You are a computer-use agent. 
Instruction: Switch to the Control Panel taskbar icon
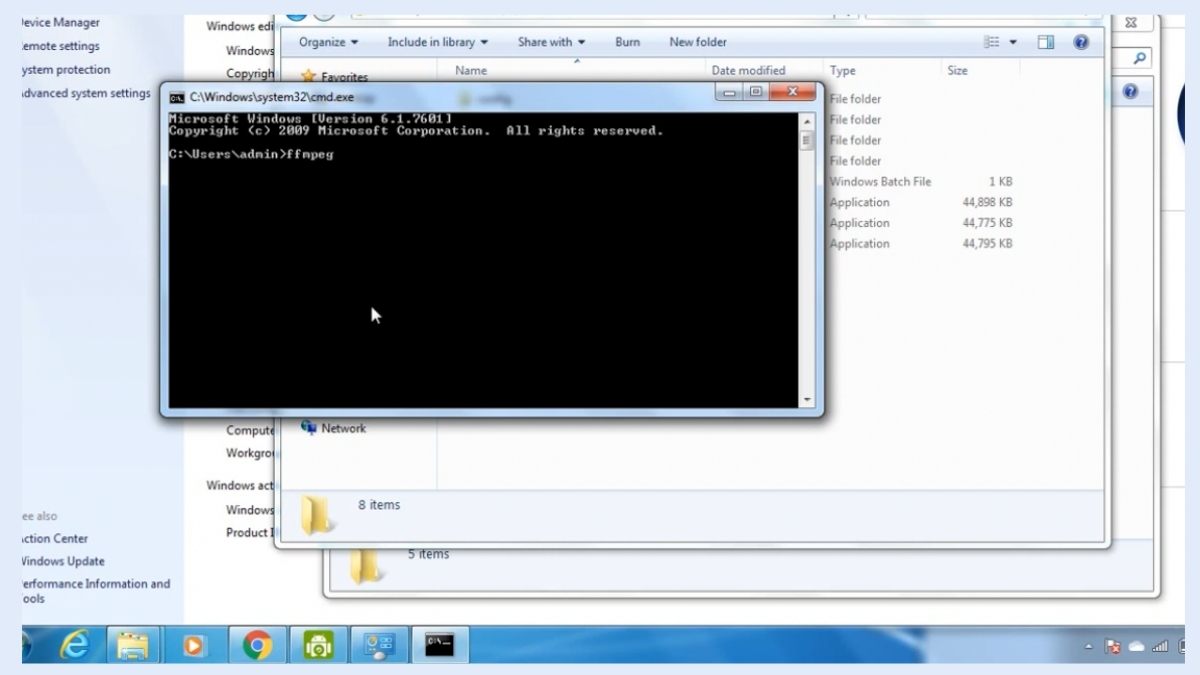(x=379, y=646)
